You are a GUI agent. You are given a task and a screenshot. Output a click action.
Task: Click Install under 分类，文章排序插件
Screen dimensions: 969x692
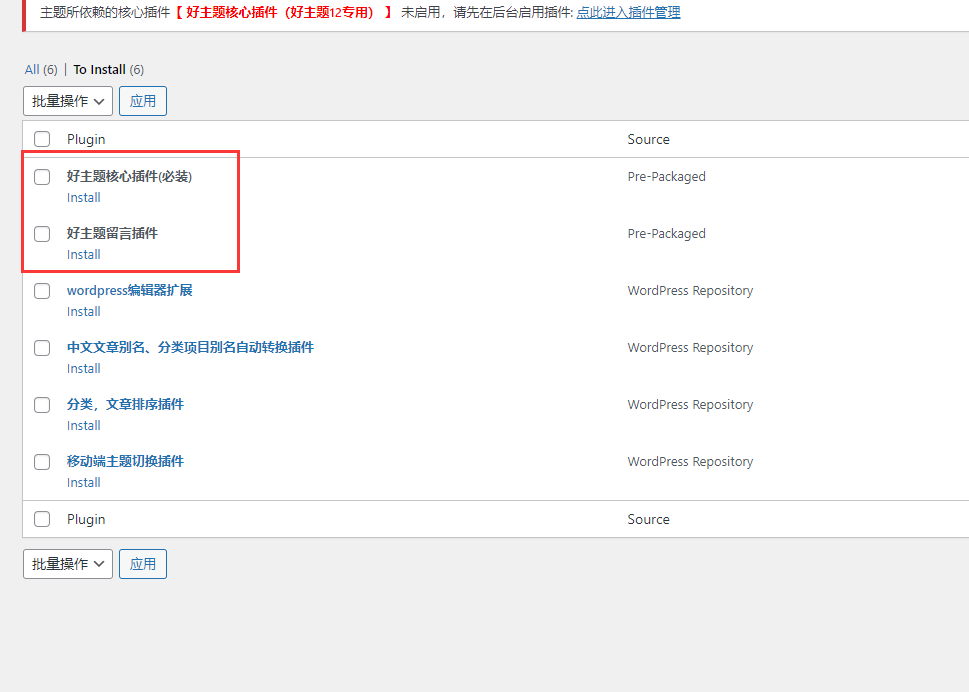tap(83, 426)
